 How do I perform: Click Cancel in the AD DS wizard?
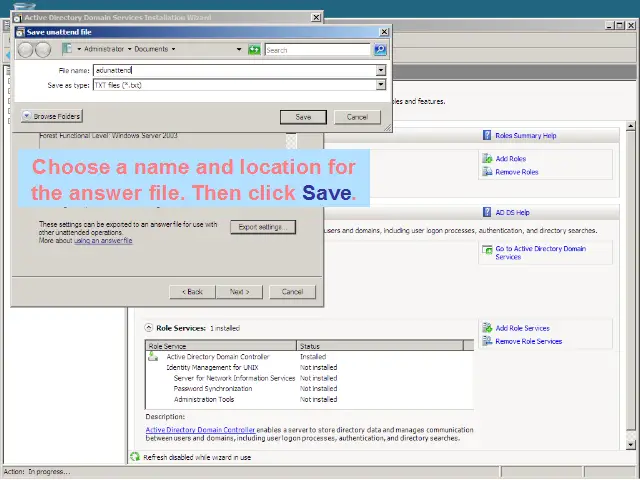pyautogui.click(x=292, y=292)
